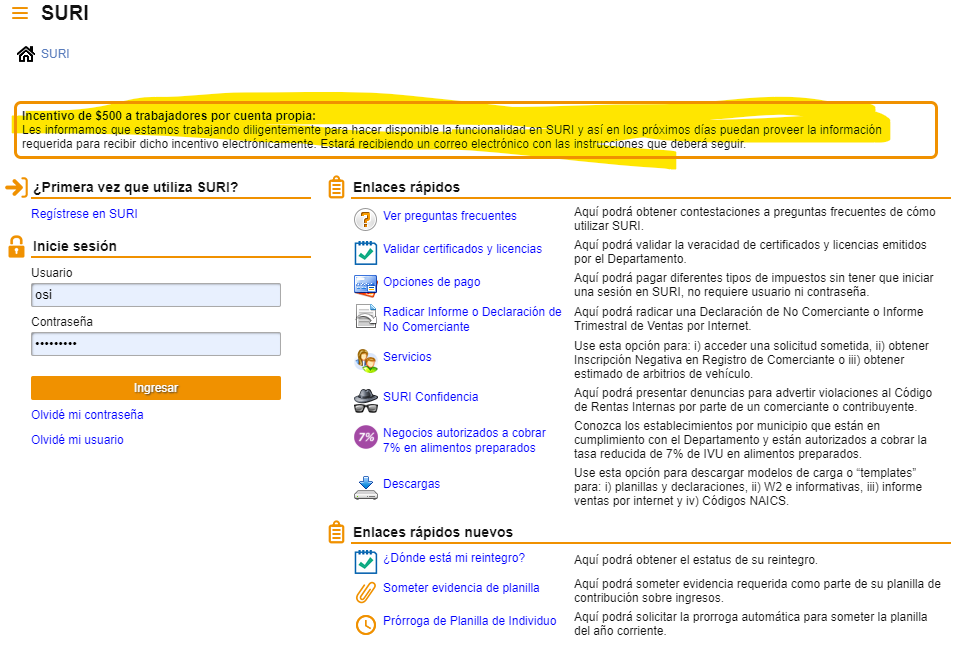Click the home icon in the breadcrumb
This screenshot has height=658, width=955.
pyautogui.click(x=26, y=54)
